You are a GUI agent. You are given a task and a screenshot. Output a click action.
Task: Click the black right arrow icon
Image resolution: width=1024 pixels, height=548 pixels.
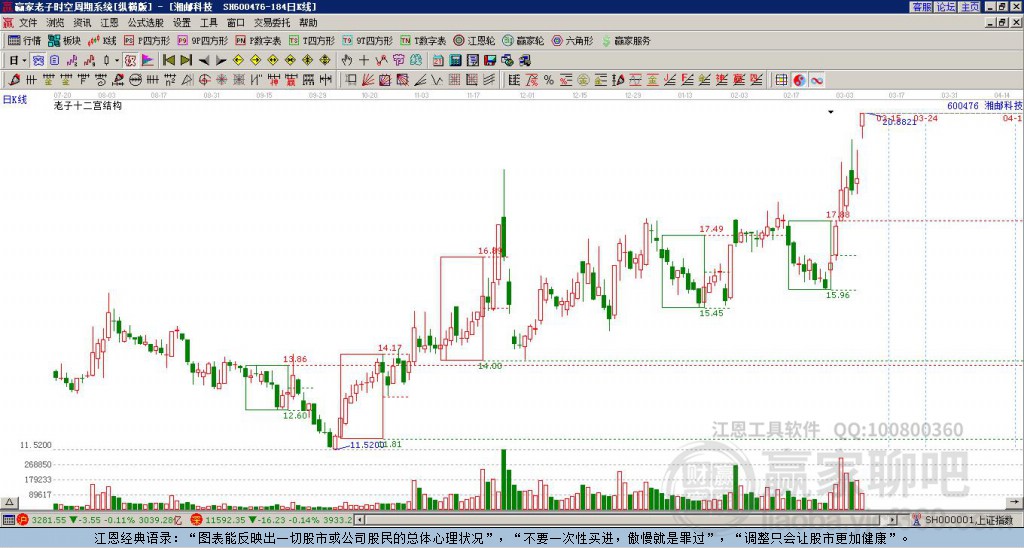click(221, 61)
